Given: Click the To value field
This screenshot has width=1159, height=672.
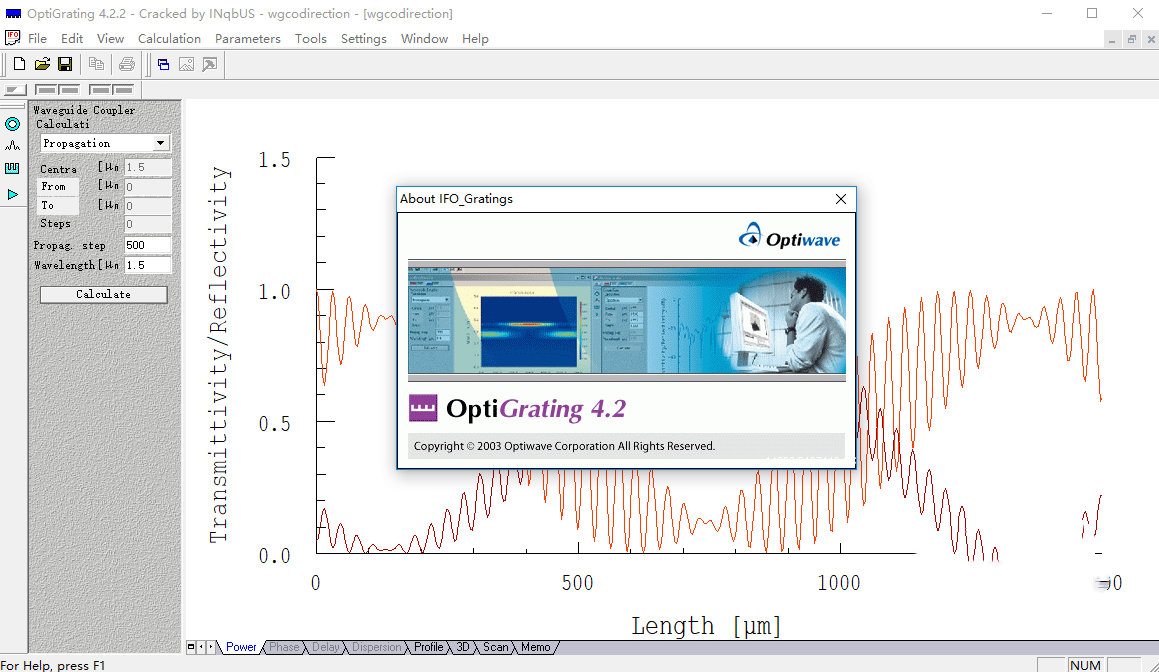Looking at the screenshot, I should 147,206.
